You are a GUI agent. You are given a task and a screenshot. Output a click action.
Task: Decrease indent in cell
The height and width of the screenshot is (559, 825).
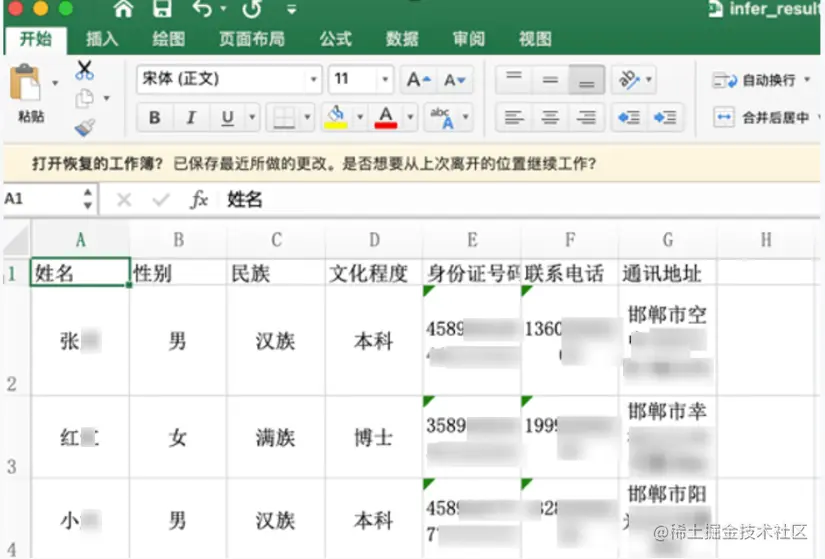629,117
